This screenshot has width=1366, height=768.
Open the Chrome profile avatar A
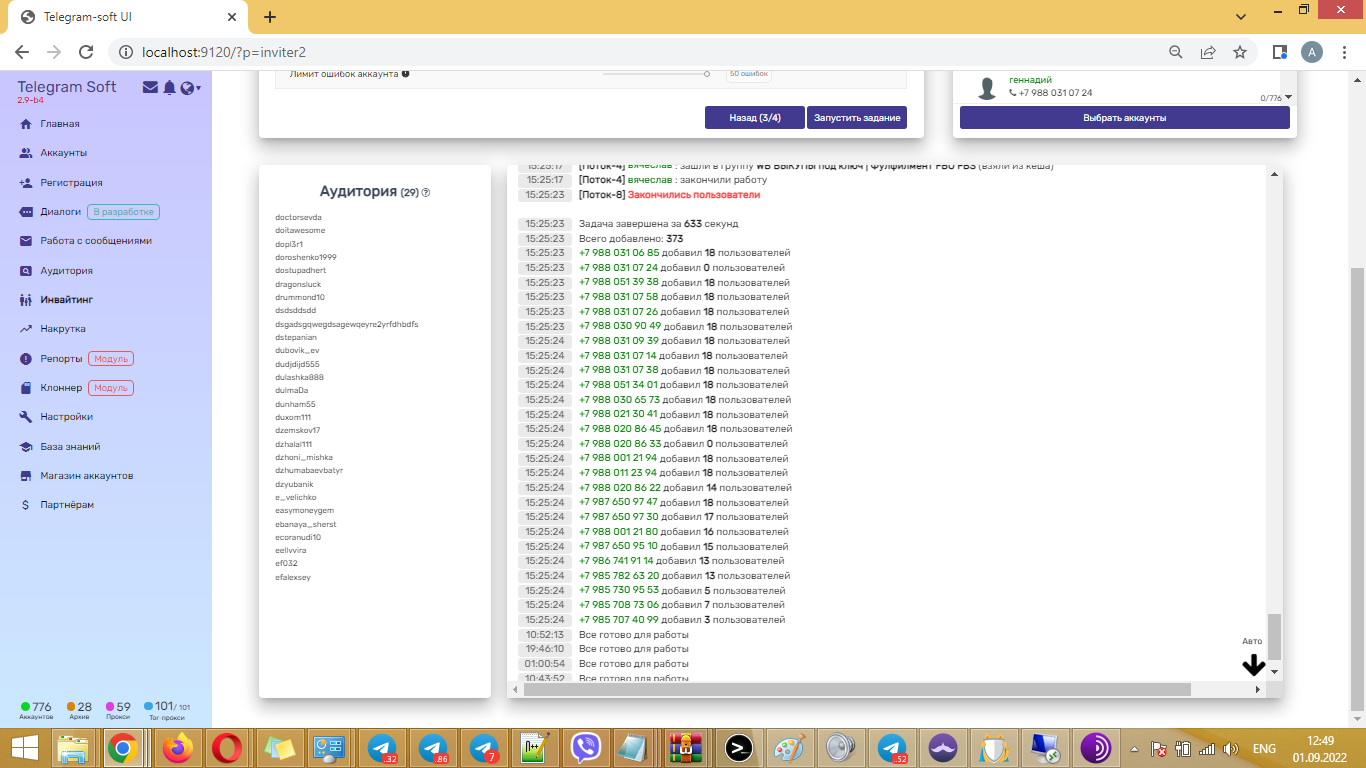click(1312, 52)
